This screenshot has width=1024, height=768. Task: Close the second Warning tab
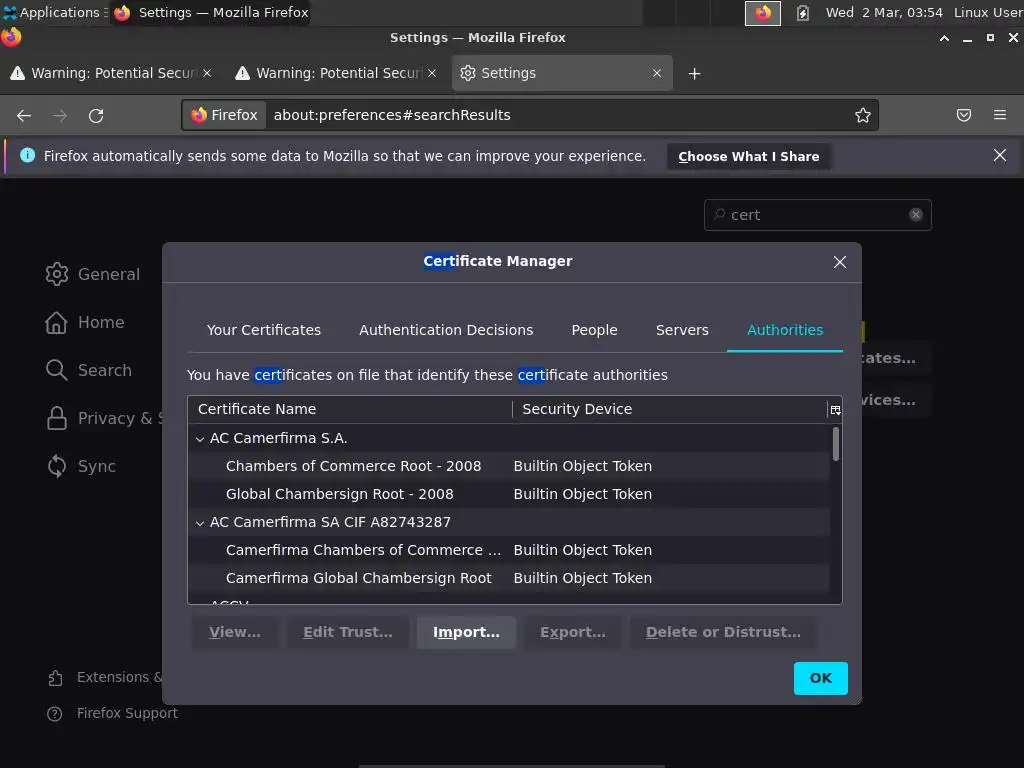(x=432, y=73)
